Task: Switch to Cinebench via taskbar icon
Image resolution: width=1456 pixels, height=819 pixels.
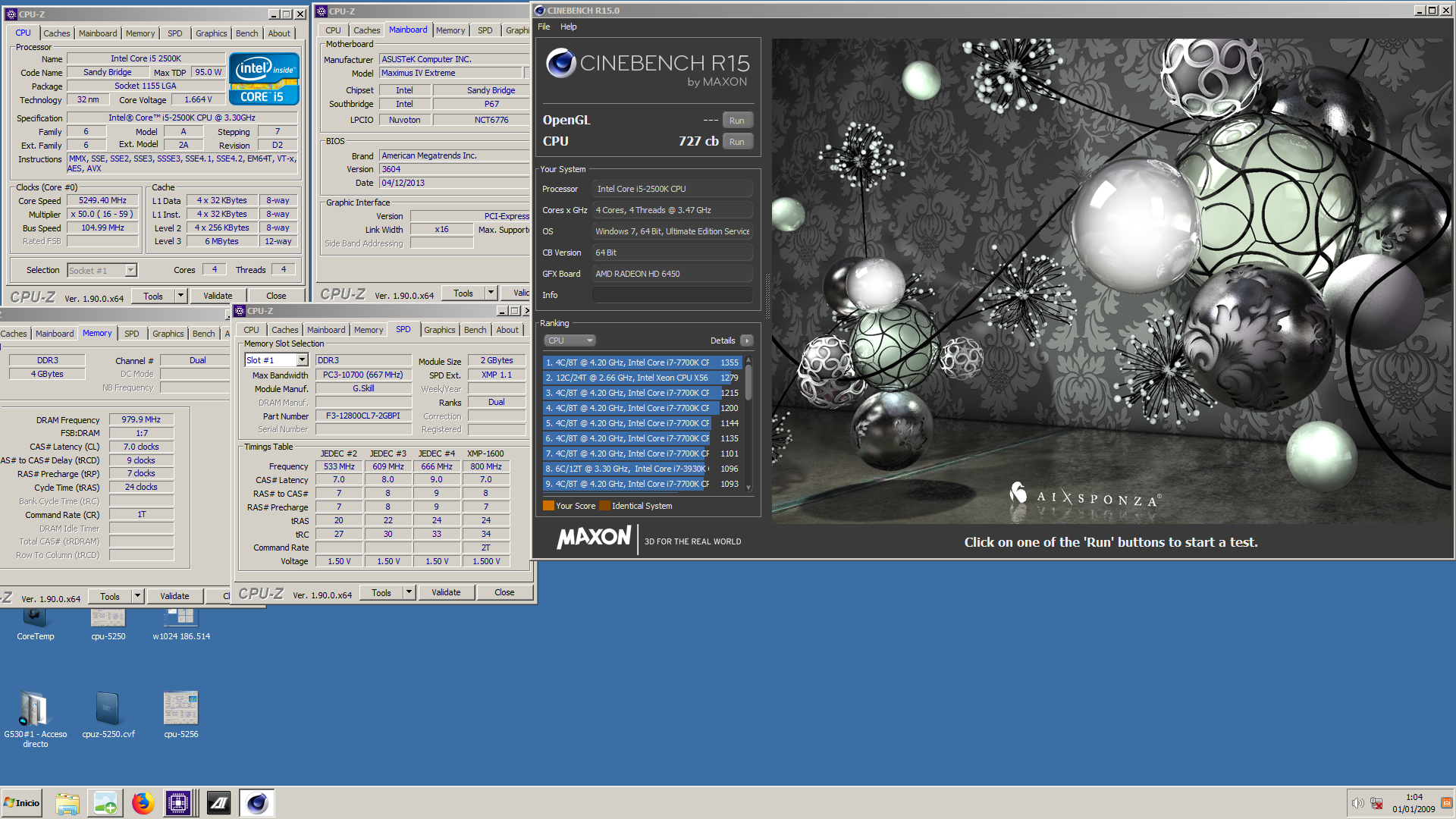Action: click(x=257, y=803)
